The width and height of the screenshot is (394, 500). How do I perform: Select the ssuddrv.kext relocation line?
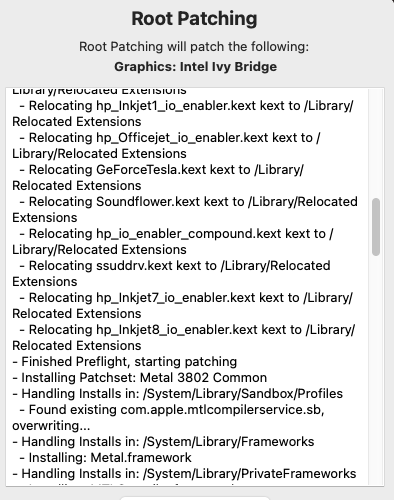click(171, 274)
